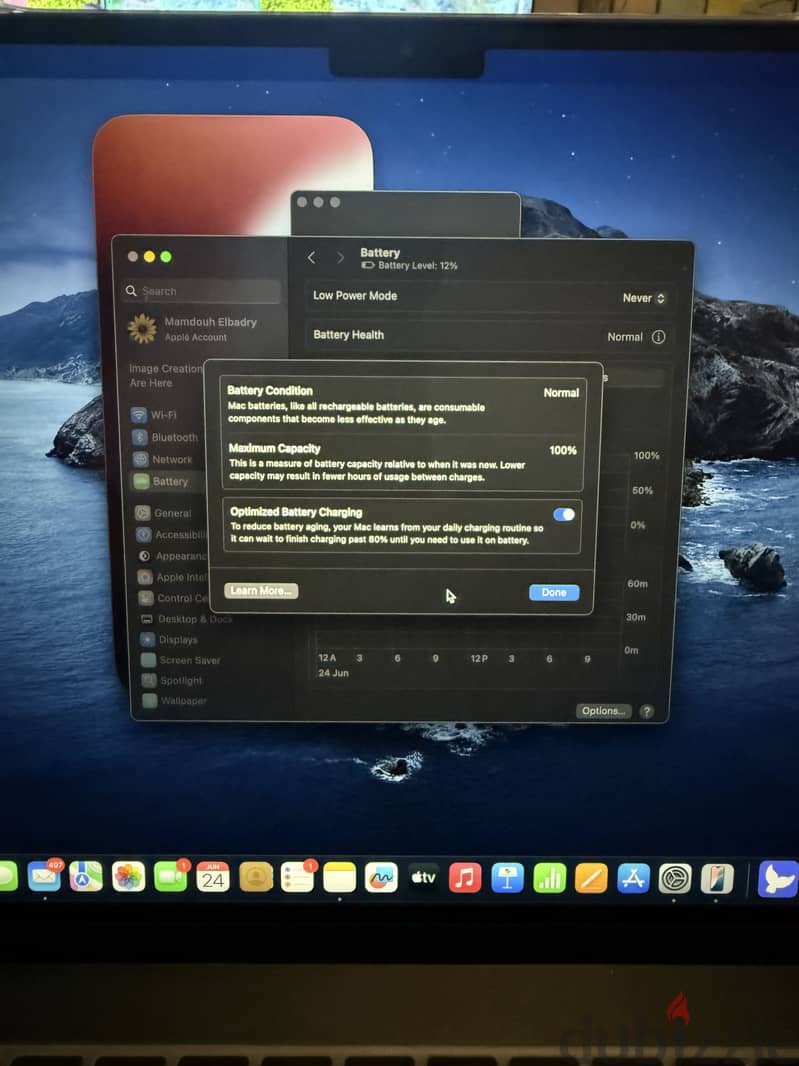Click the Search field in Settings sidebar
Viewport: 799px width, 1066px height.
point(202,291)
